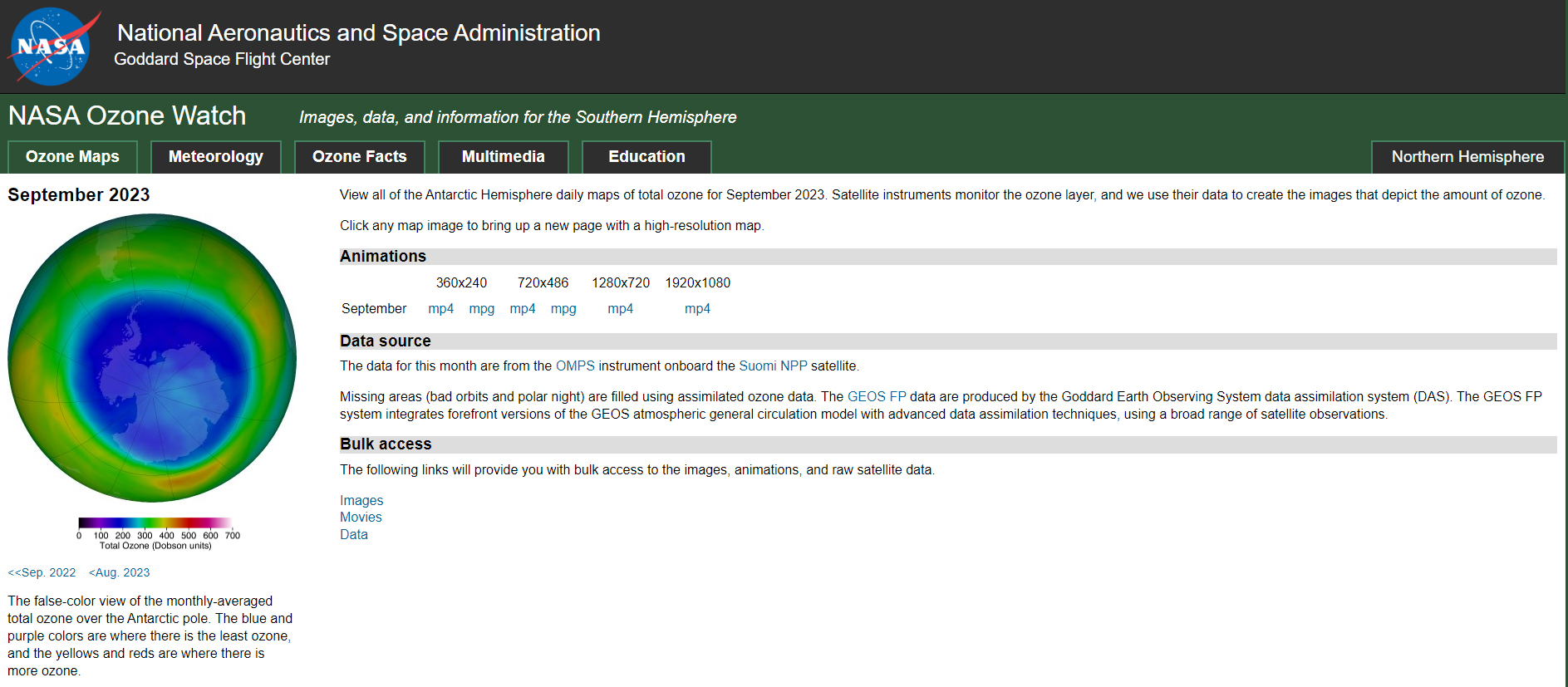This screenshot has height=687, width=1568.
Task: Open the Suomi NPP satellite link
Action: pyautogui.click(x=773, y=366)
